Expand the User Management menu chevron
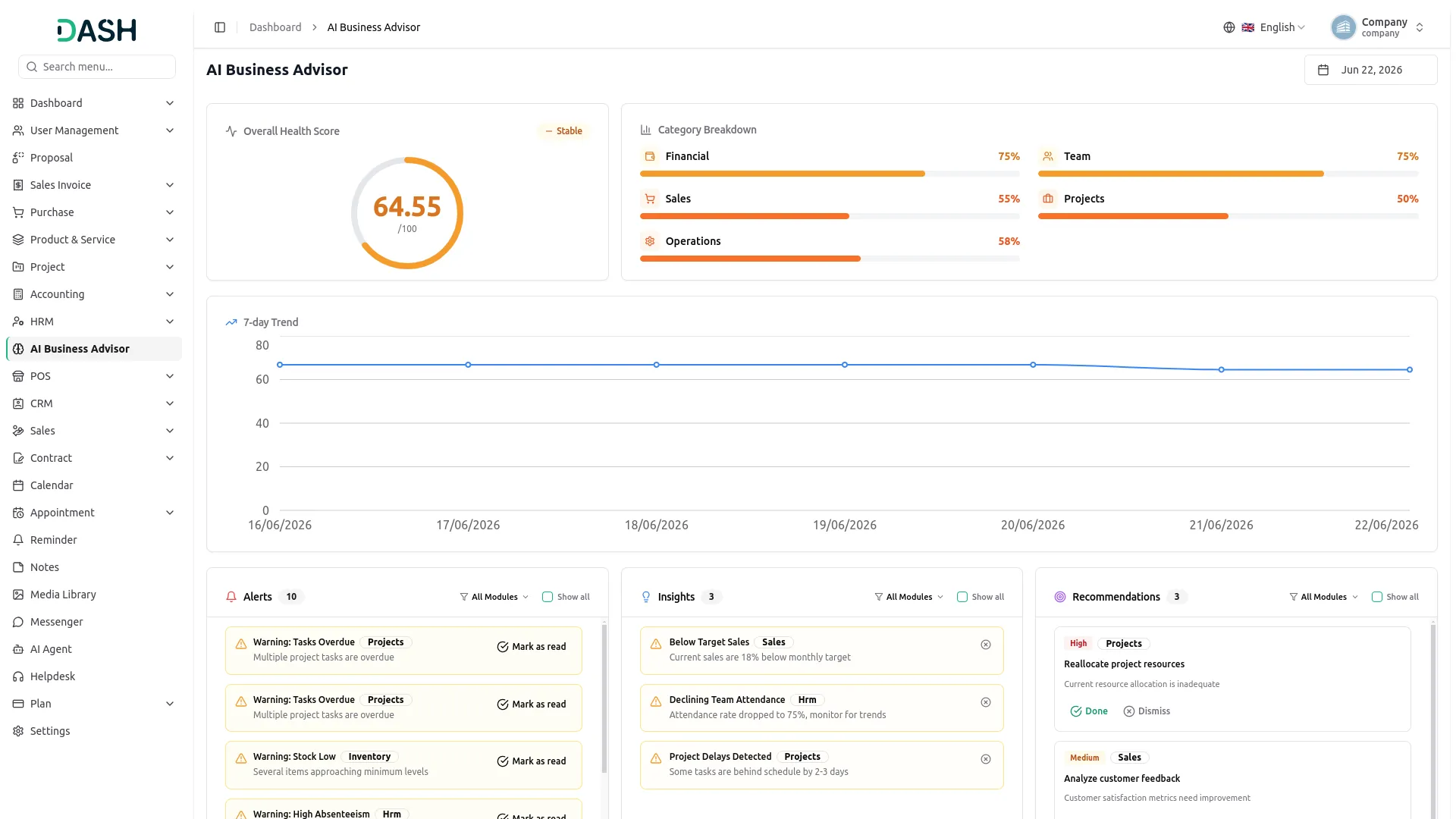The height and width of the screenshot is (819, 1456). pos(170,130)
